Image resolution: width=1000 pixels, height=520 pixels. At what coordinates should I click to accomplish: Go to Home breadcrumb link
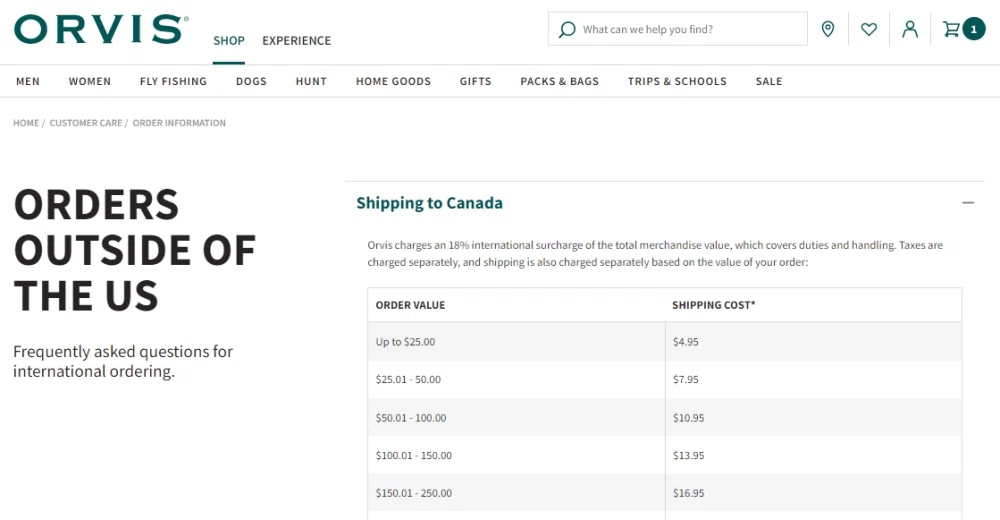(x=26, y=123)
